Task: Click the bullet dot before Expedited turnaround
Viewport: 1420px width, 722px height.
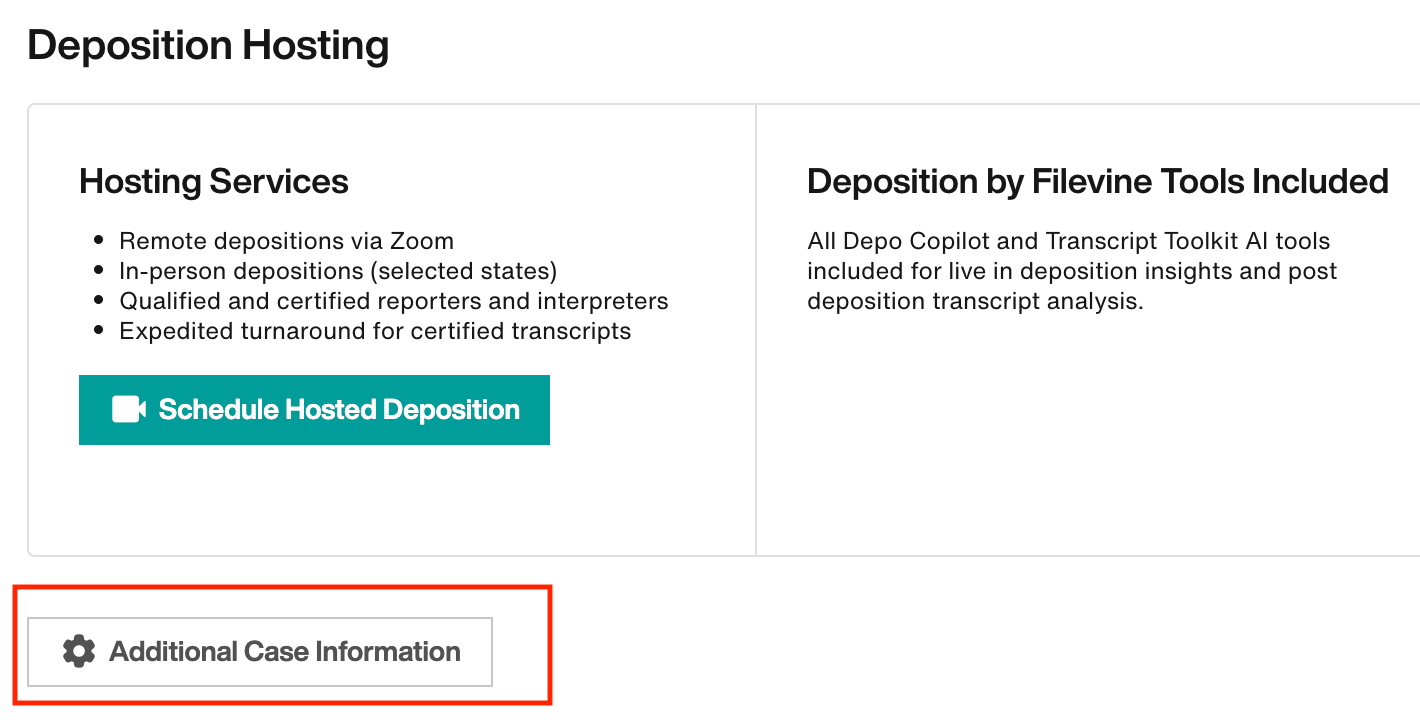Action: tap(98, 331)
